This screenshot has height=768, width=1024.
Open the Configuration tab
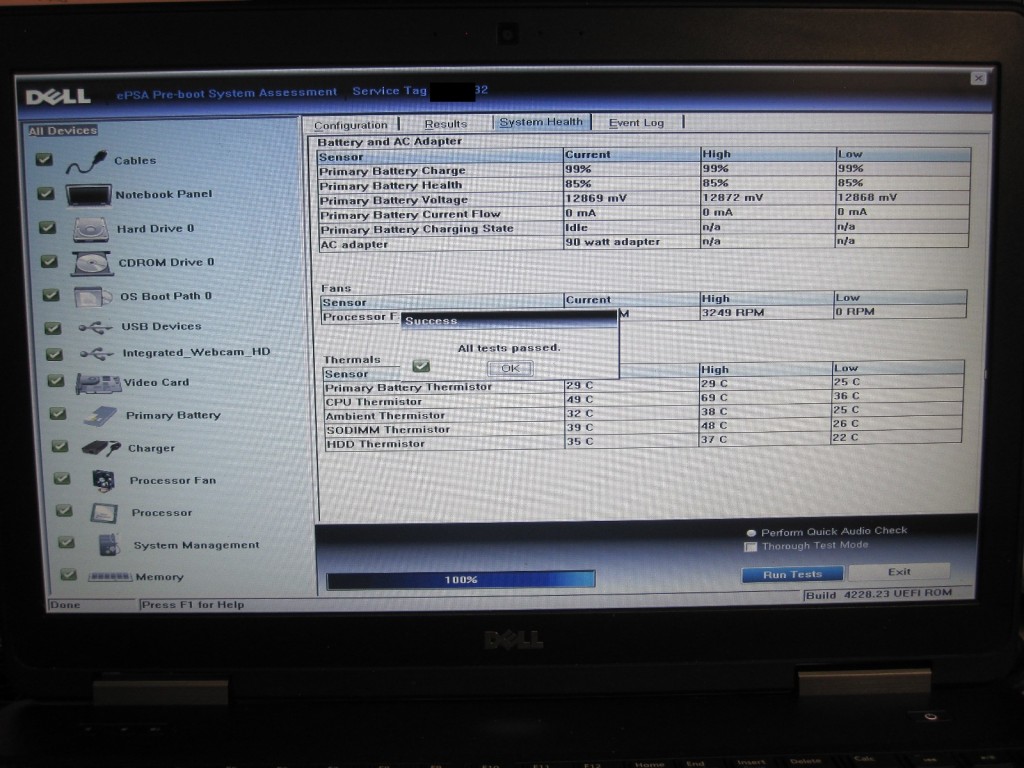(351, 125)
